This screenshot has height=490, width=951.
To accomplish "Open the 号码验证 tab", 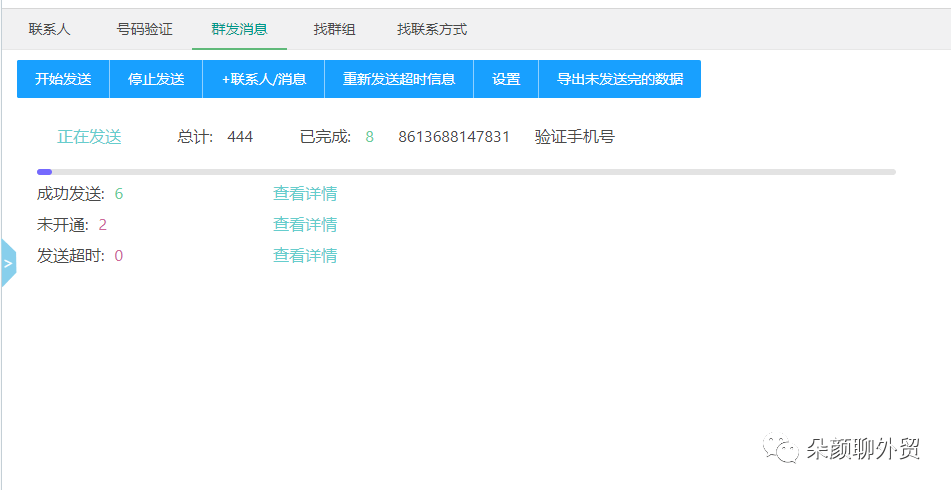I will 145,29.
